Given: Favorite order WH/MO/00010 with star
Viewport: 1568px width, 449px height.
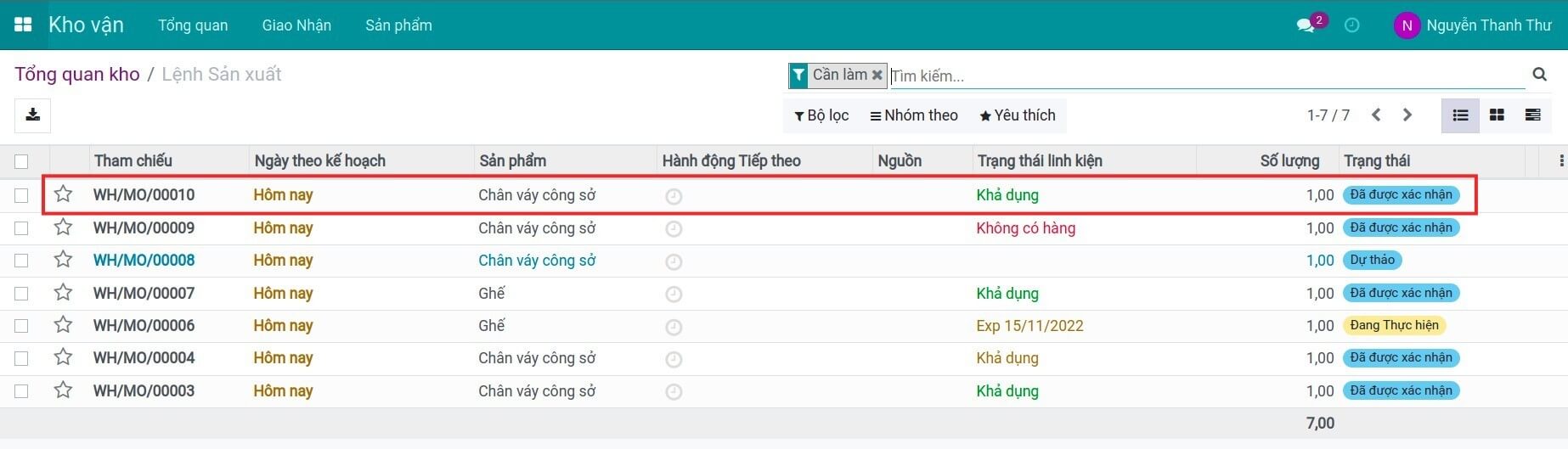Looking at the screenshot, I should 63,194.
